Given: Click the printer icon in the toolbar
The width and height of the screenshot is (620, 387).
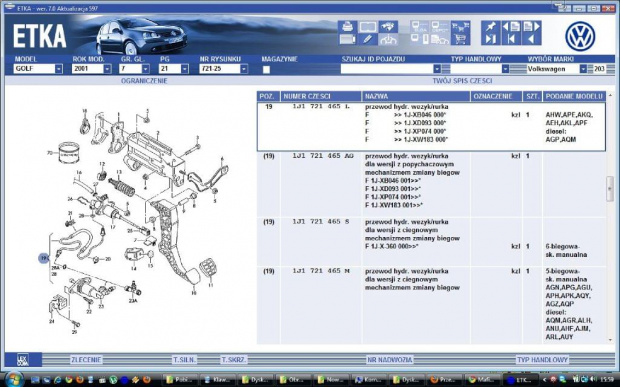Looking at the screenshot, I should (348, 27).
